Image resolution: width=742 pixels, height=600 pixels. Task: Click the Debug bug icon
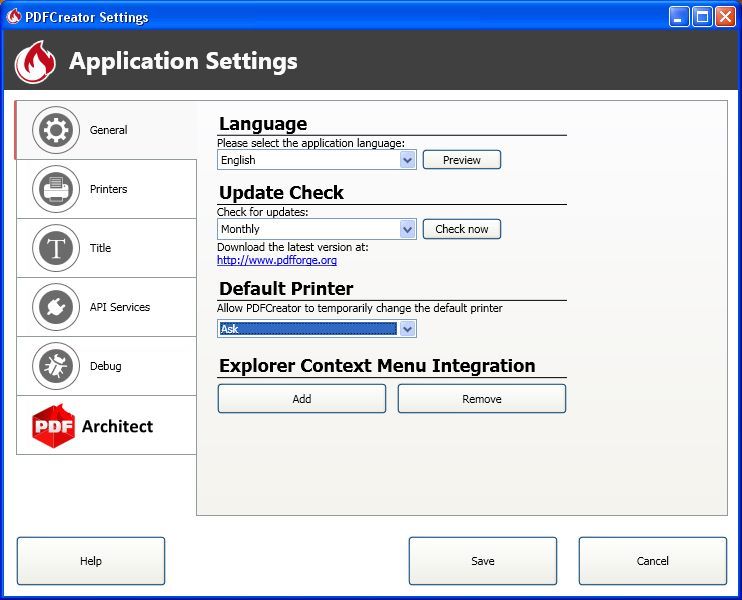pyautogui.click(x=56, y=366)
